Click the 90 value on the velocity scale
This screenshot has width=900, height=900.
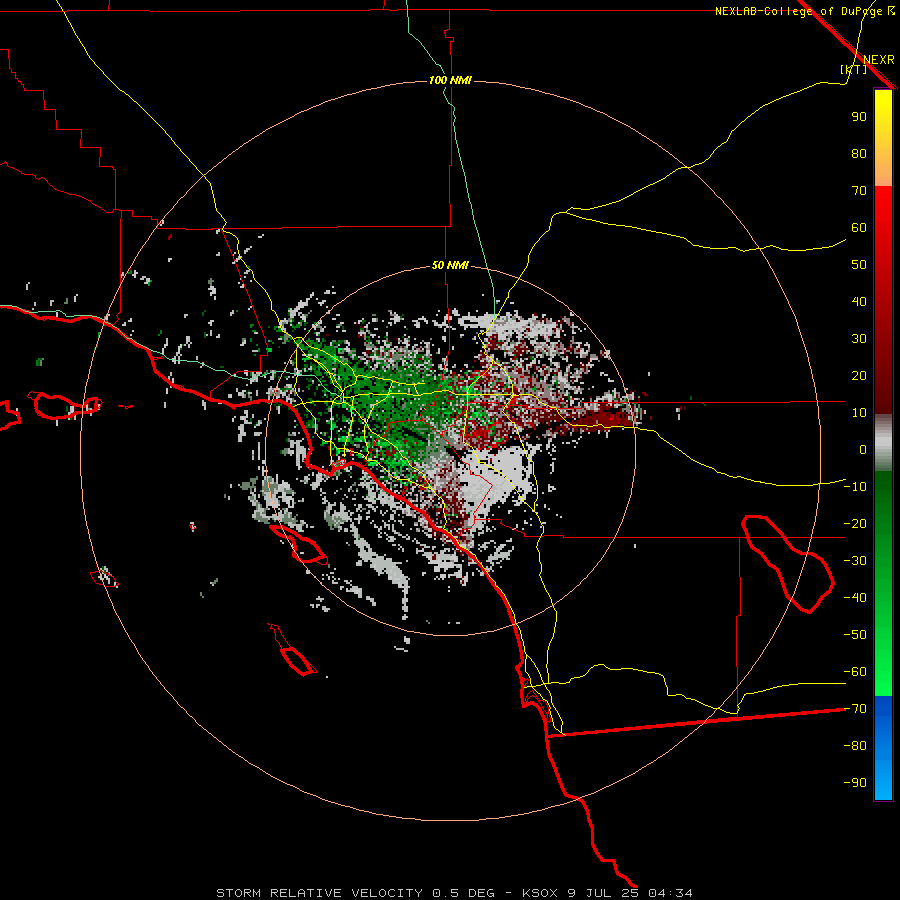[859, 117]
